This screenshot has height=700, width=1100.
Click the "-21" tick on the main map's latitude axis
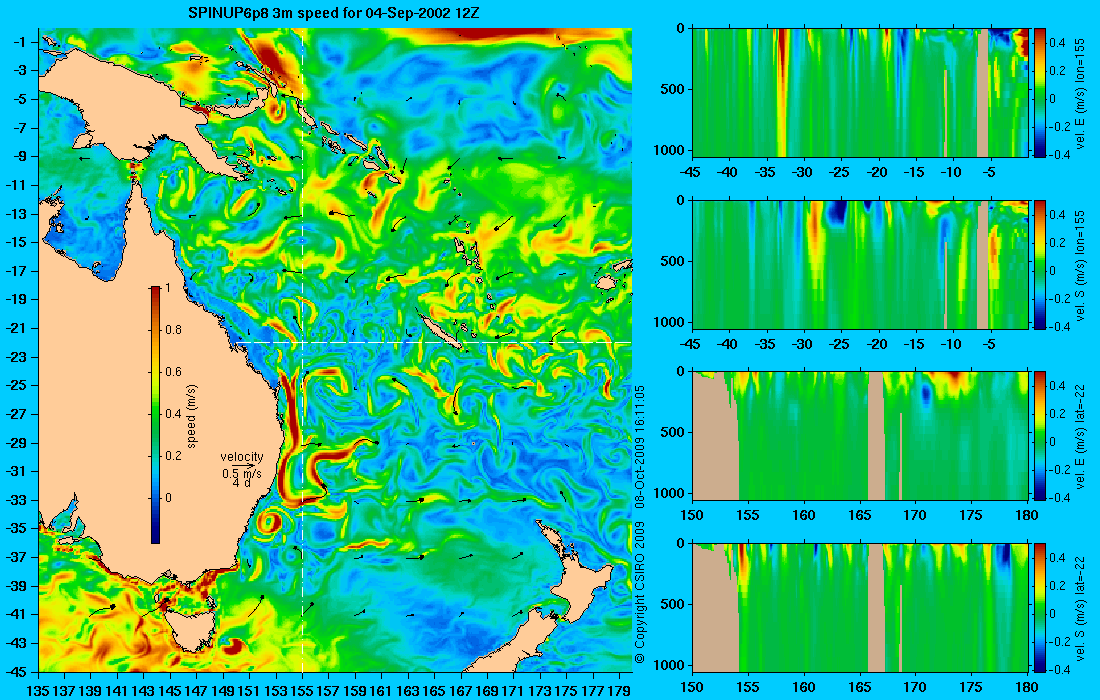[x=16, y=328]
